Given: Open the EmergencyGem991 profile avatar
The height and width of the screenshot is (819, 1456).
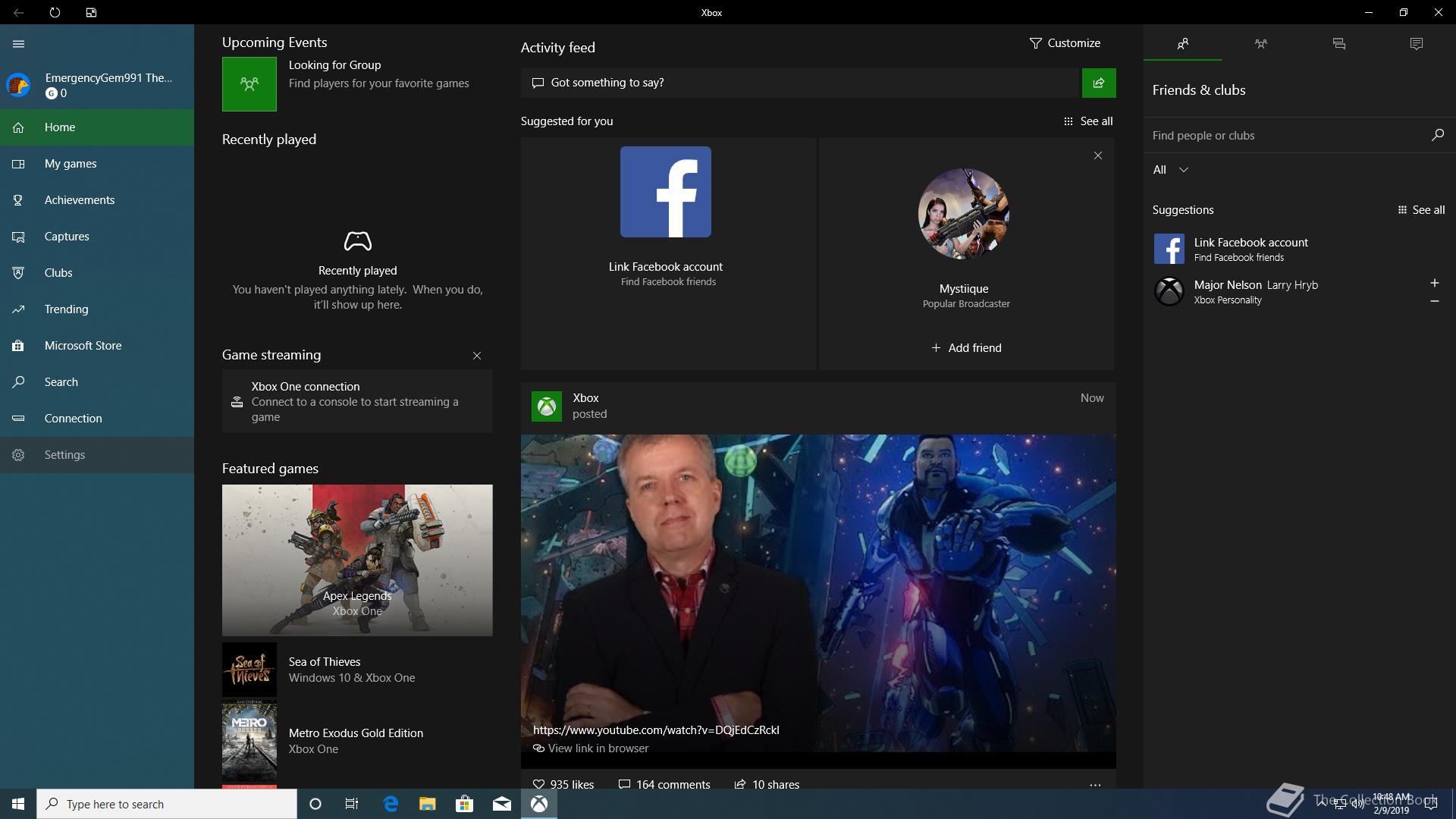Looking at the screenshot, I should coord(18,85).
